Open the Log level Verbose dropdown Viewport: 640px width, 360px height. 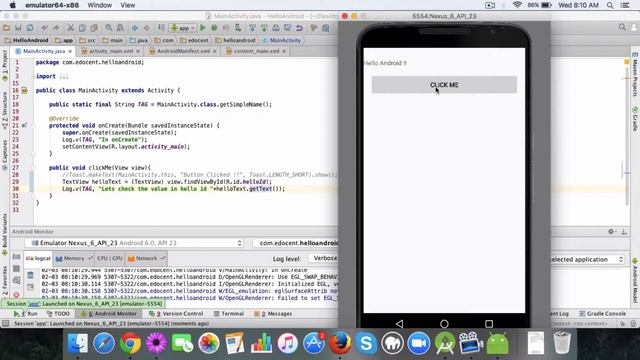click(x=324, y=258)
